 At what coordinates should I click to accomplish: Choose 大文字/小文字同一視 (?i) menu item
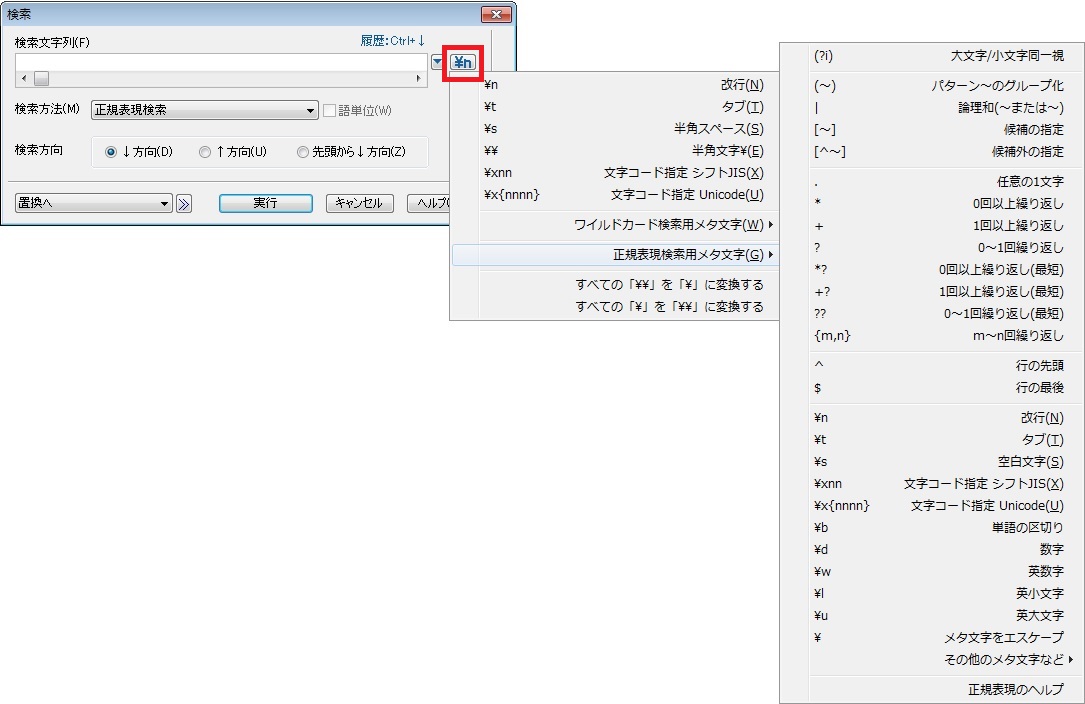(x=938, y=56)
